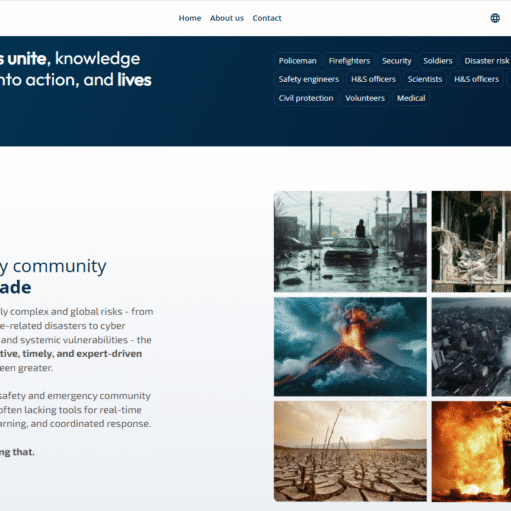Click the 'ng that.' bold closing text

17,452
